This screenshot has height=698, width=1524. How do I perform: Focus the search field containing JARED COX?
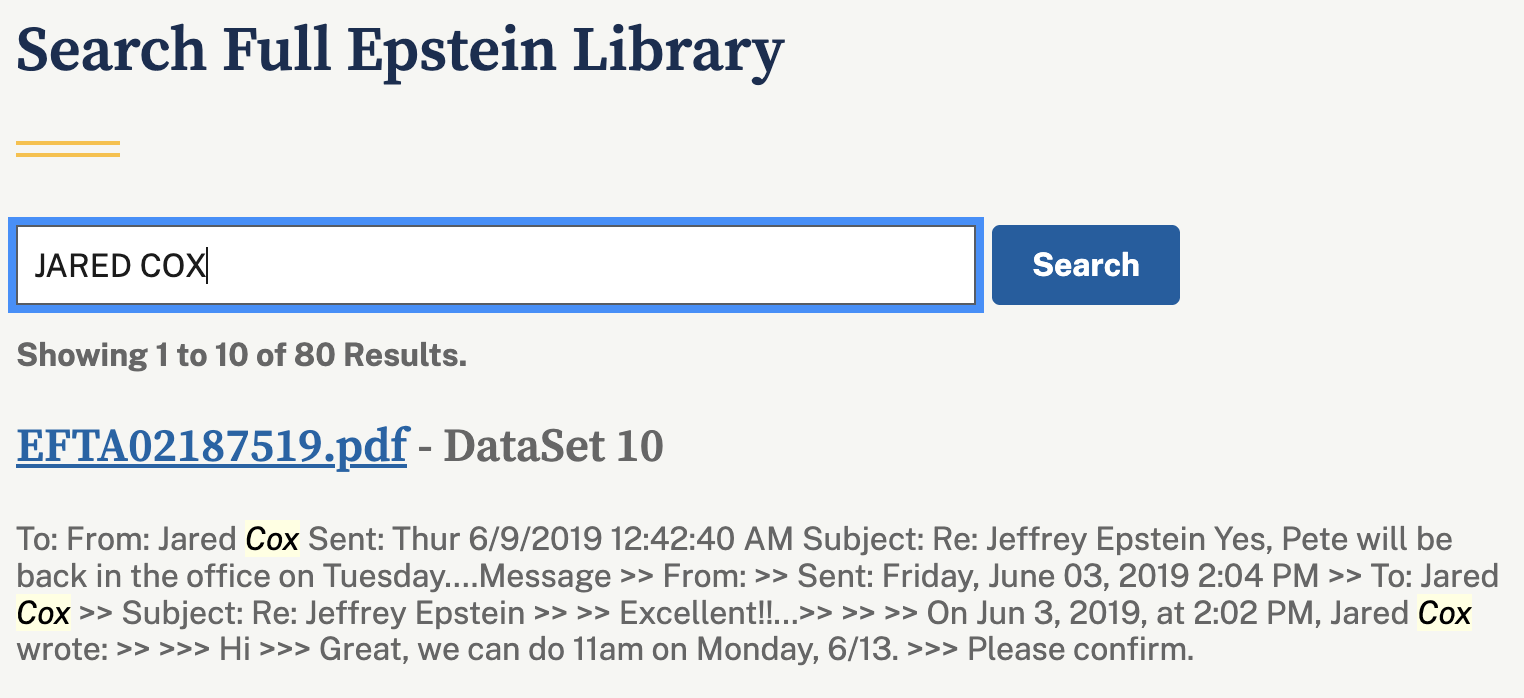point(495,265)
